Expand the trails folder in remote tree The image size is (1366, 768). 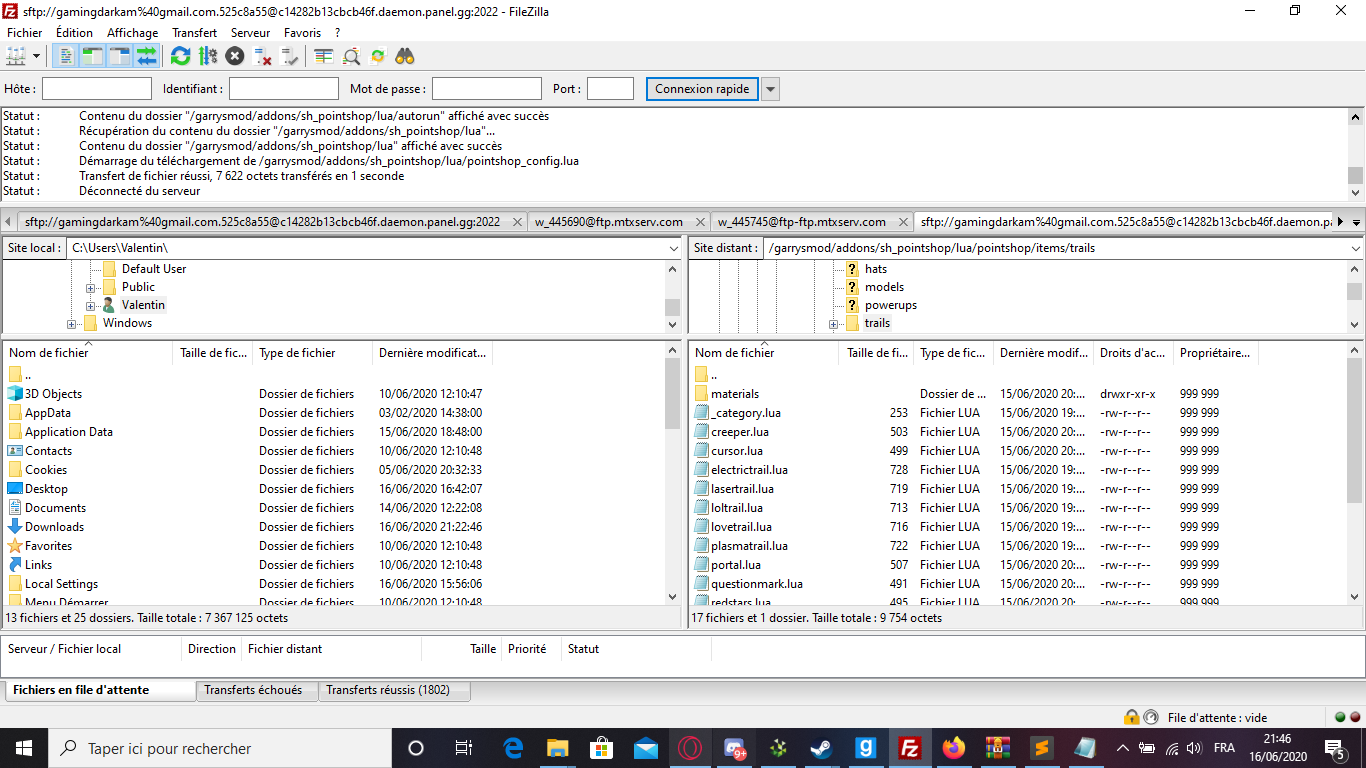pos(834,323)
